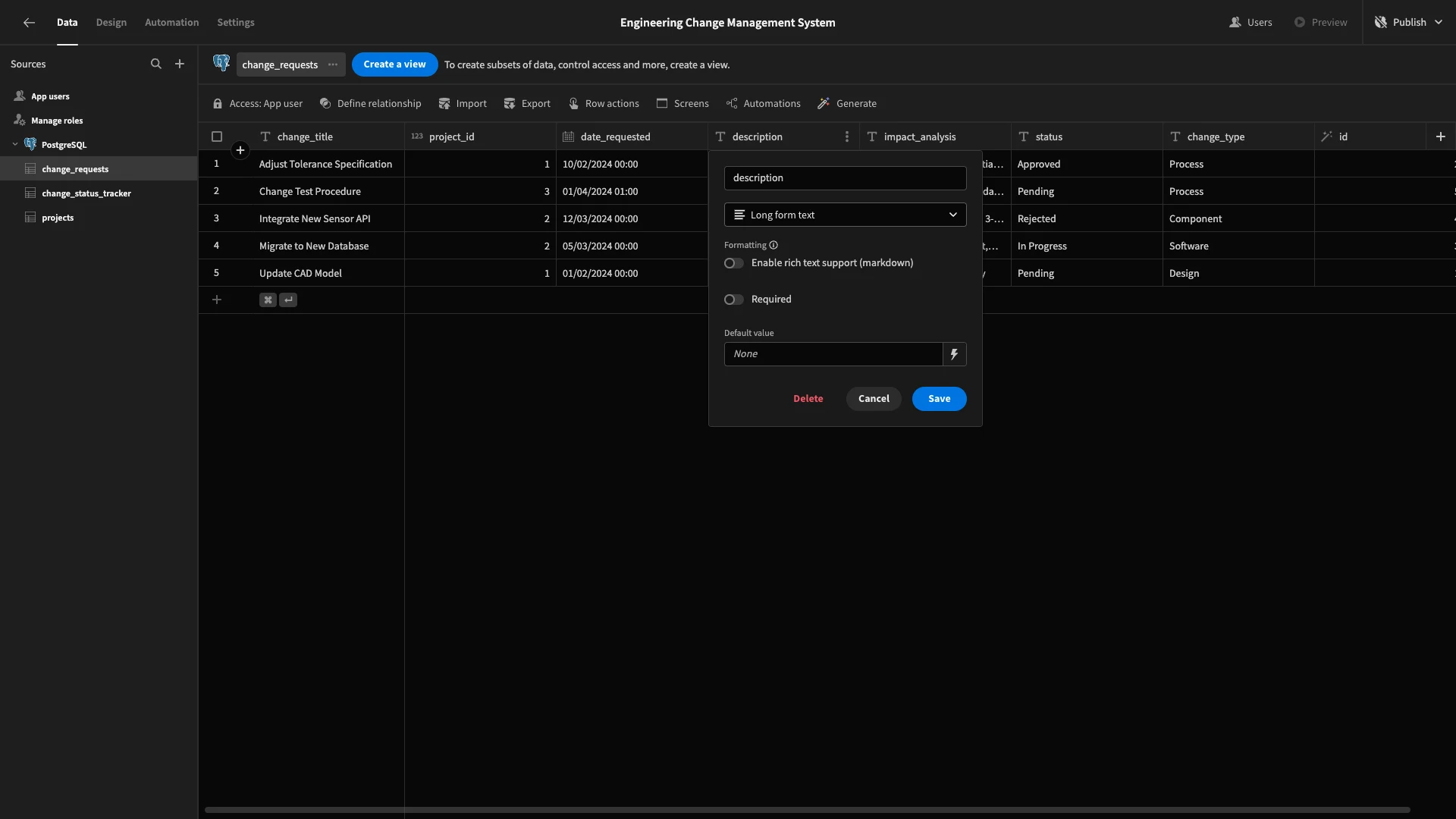Select the In Progress status cell
Screen dimensions: 1456x819
[1087, 246]
